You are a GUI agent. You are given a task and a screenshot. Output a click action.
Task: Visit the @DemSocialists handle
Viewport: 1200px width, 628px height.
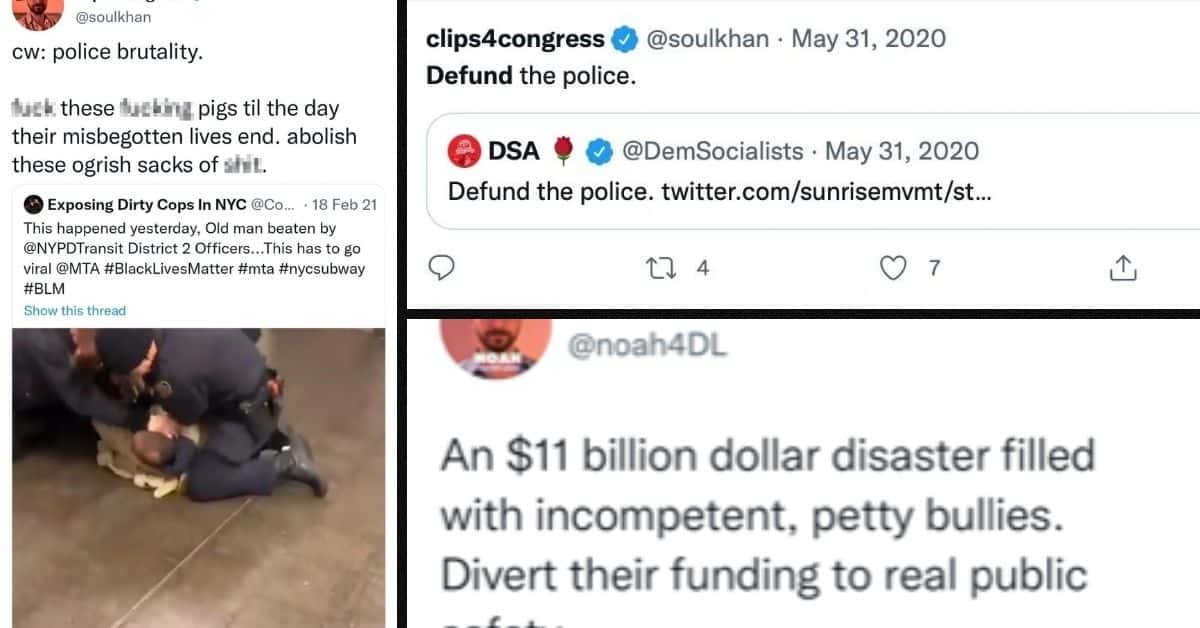click(712, 151)
